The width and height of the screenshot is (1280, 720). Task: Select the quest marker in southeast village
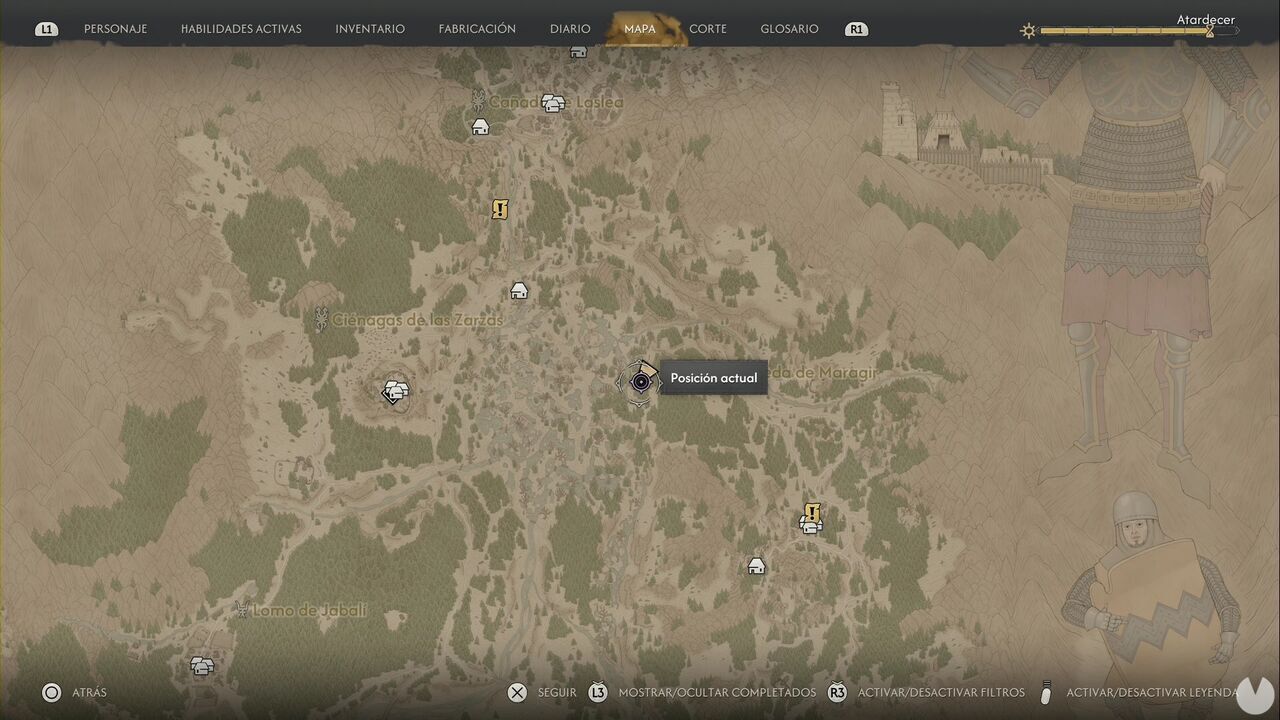click(812, 512)
